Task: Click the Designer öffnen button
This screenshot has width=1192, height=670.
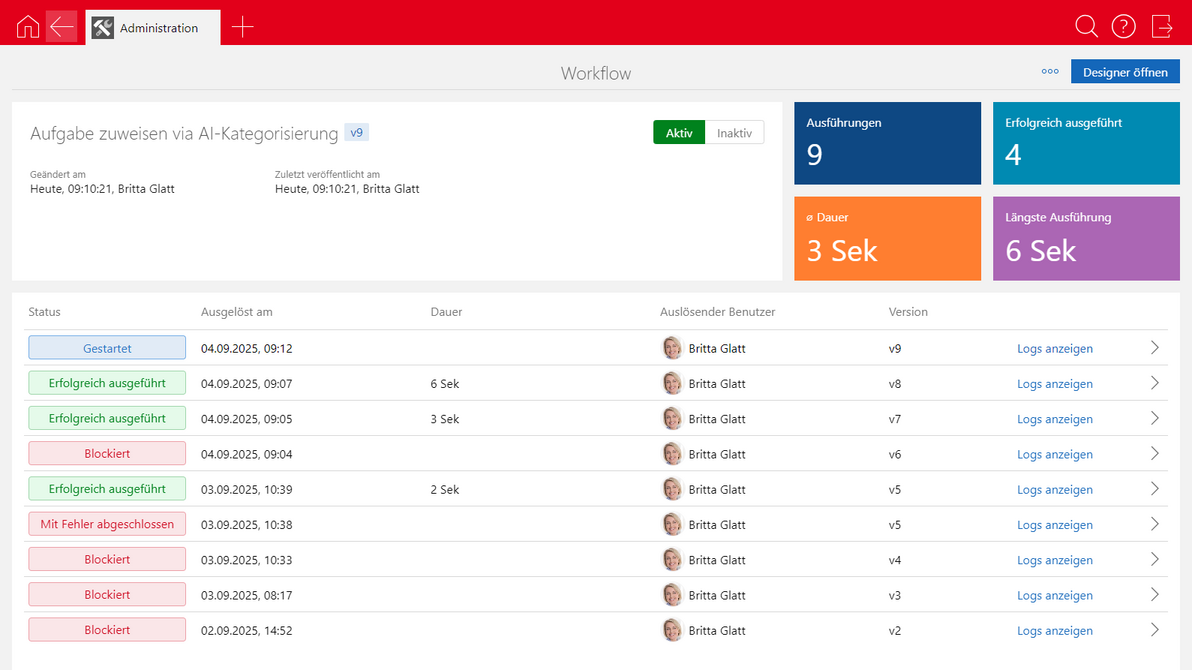Action: point(1125,72)
